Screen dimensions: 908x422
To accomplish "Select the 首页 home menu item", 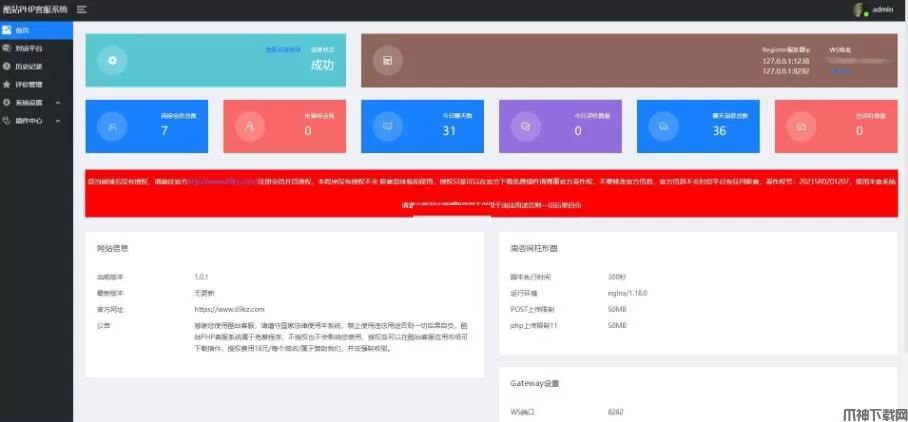I will click(36, 30).
